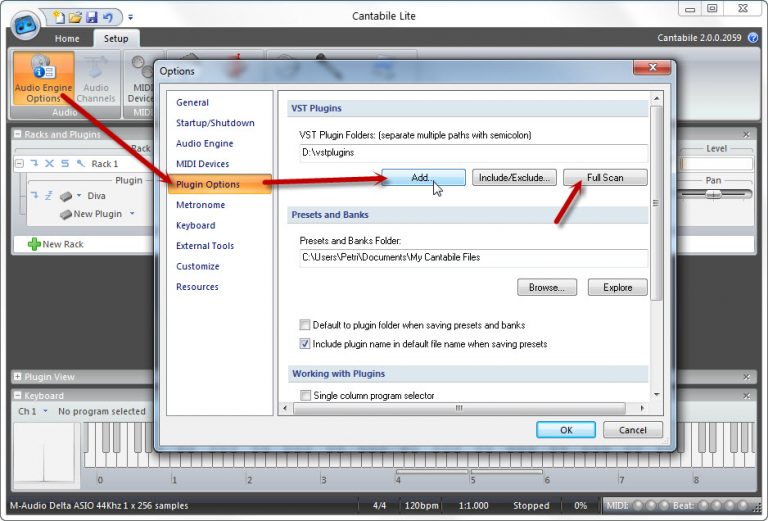Viewport: 768px width, 521px height.
Task: Click the Save floppy disk icon
Action: tap(92, 18)
